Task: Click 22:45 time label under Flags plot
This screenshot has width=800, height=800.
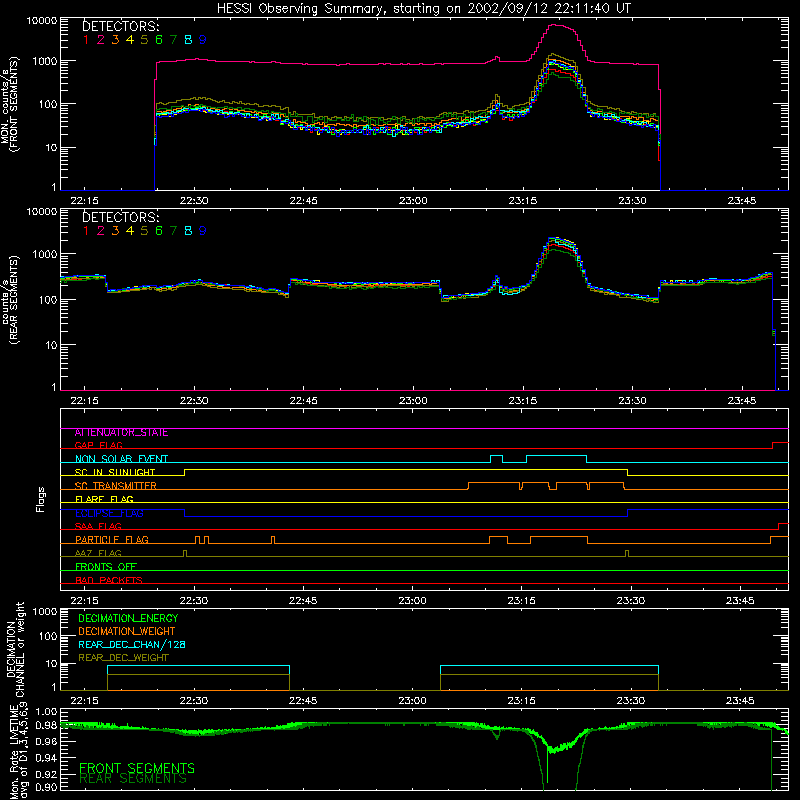Action: tap(303, 601)
